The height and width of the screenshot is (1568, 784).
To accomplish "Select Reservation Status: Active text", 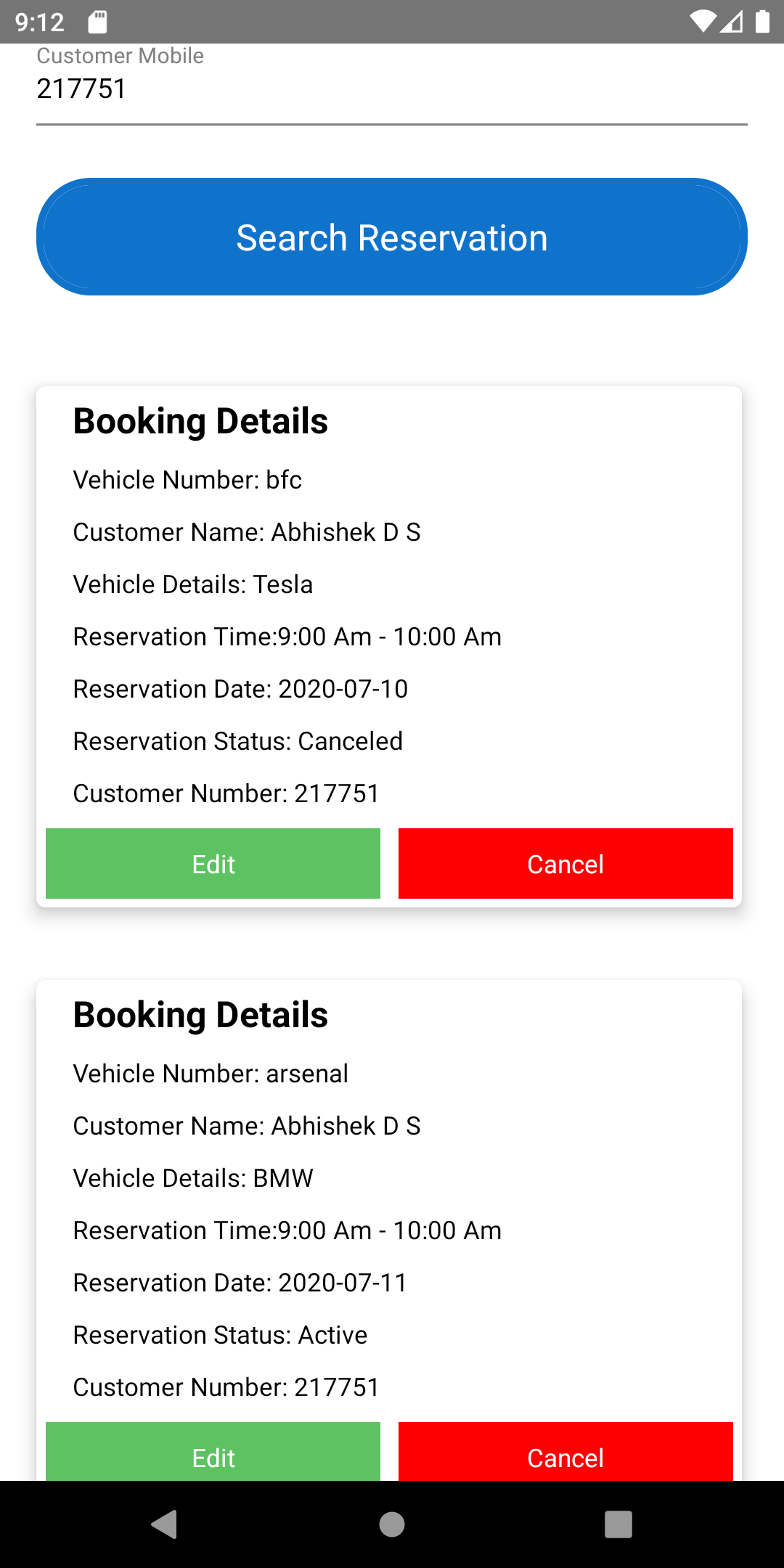I will pyautogui.click(x=221, y=1335).
